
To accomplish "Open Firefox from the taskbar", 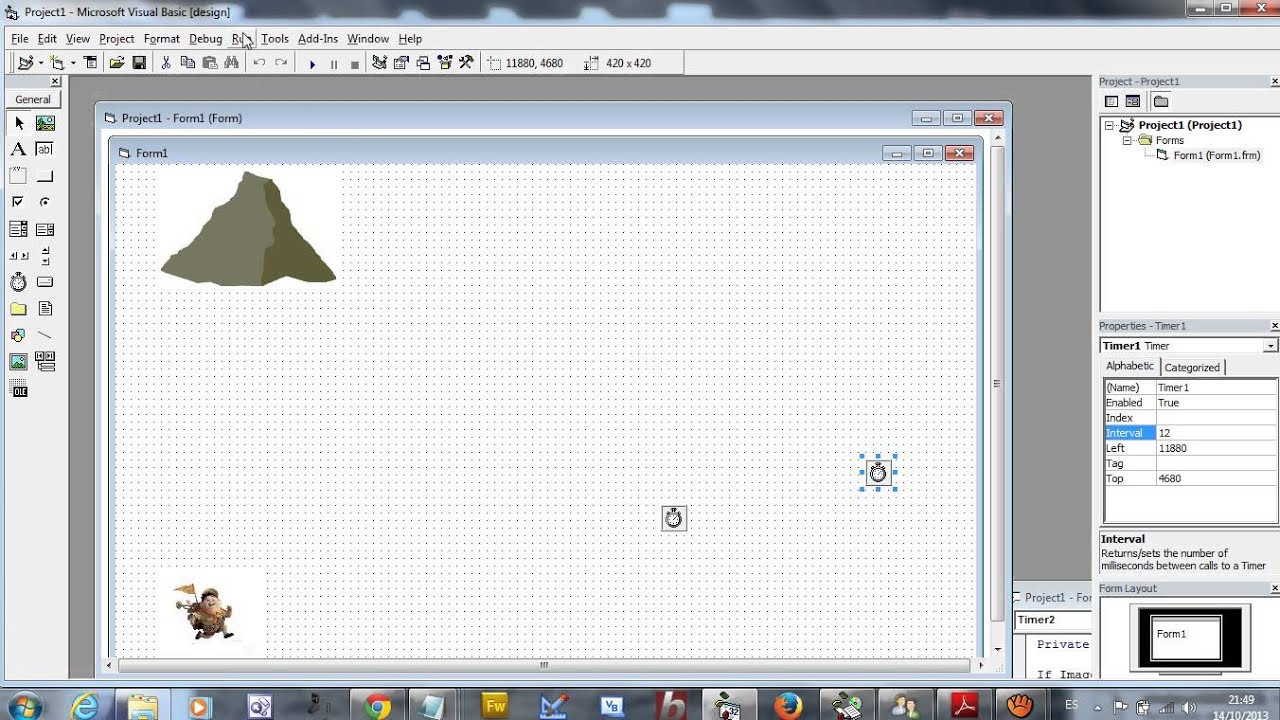I will pyautogui.click(x=788, y=707).
